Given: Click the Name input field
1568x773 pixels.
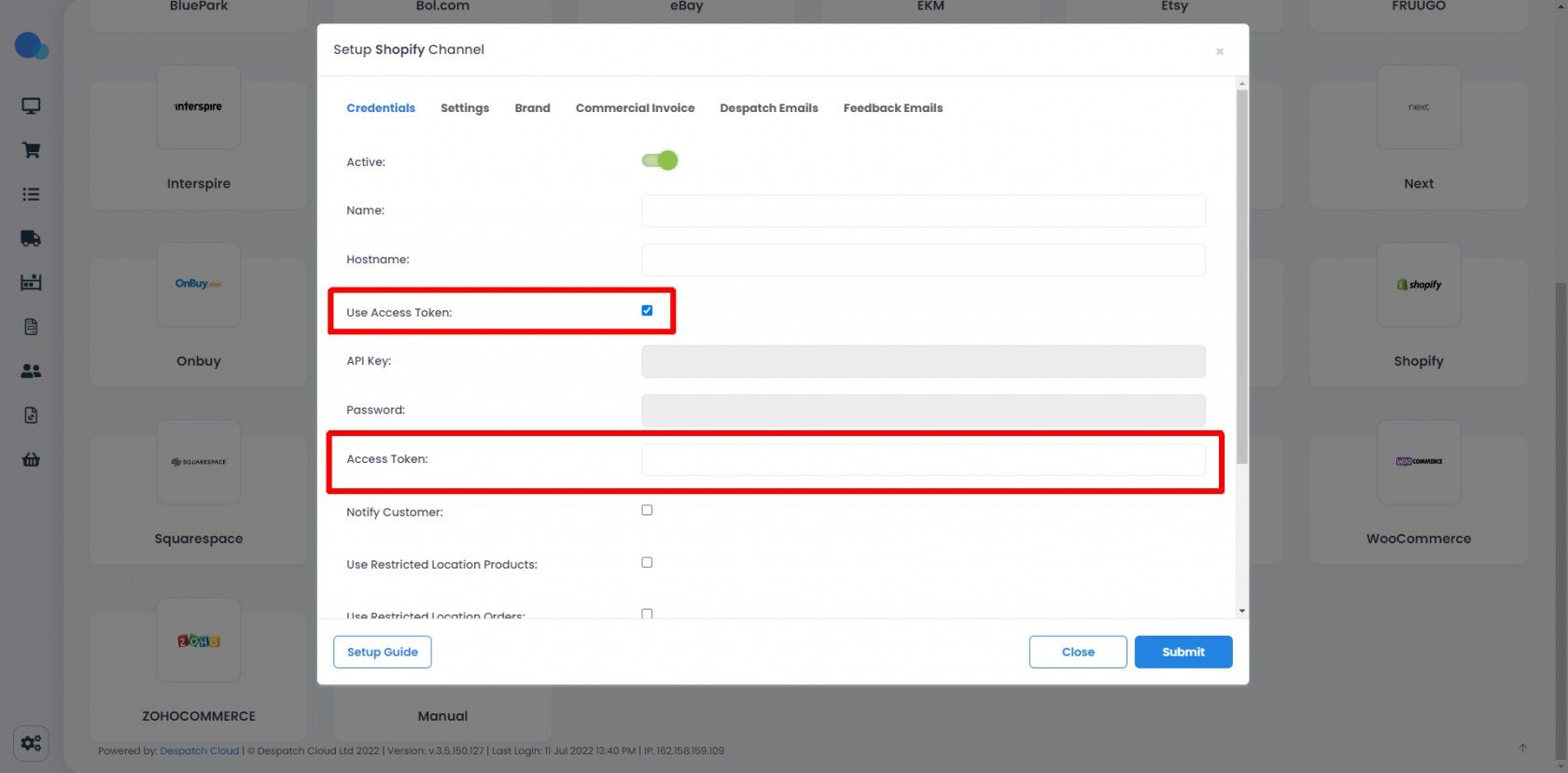Looking at the screenshot, I should [923, 211].
